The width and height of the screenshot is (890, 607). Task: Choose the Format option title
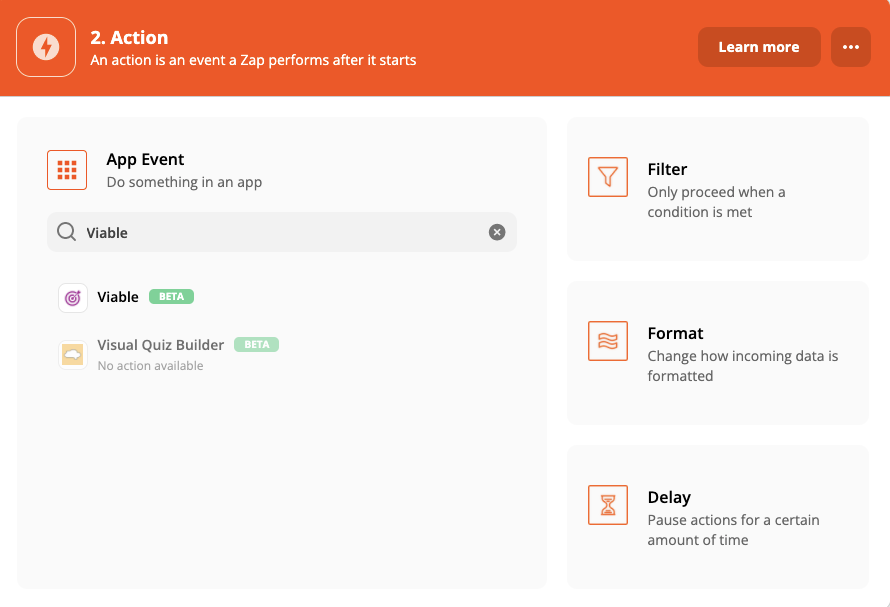click(x=675, y=333)
